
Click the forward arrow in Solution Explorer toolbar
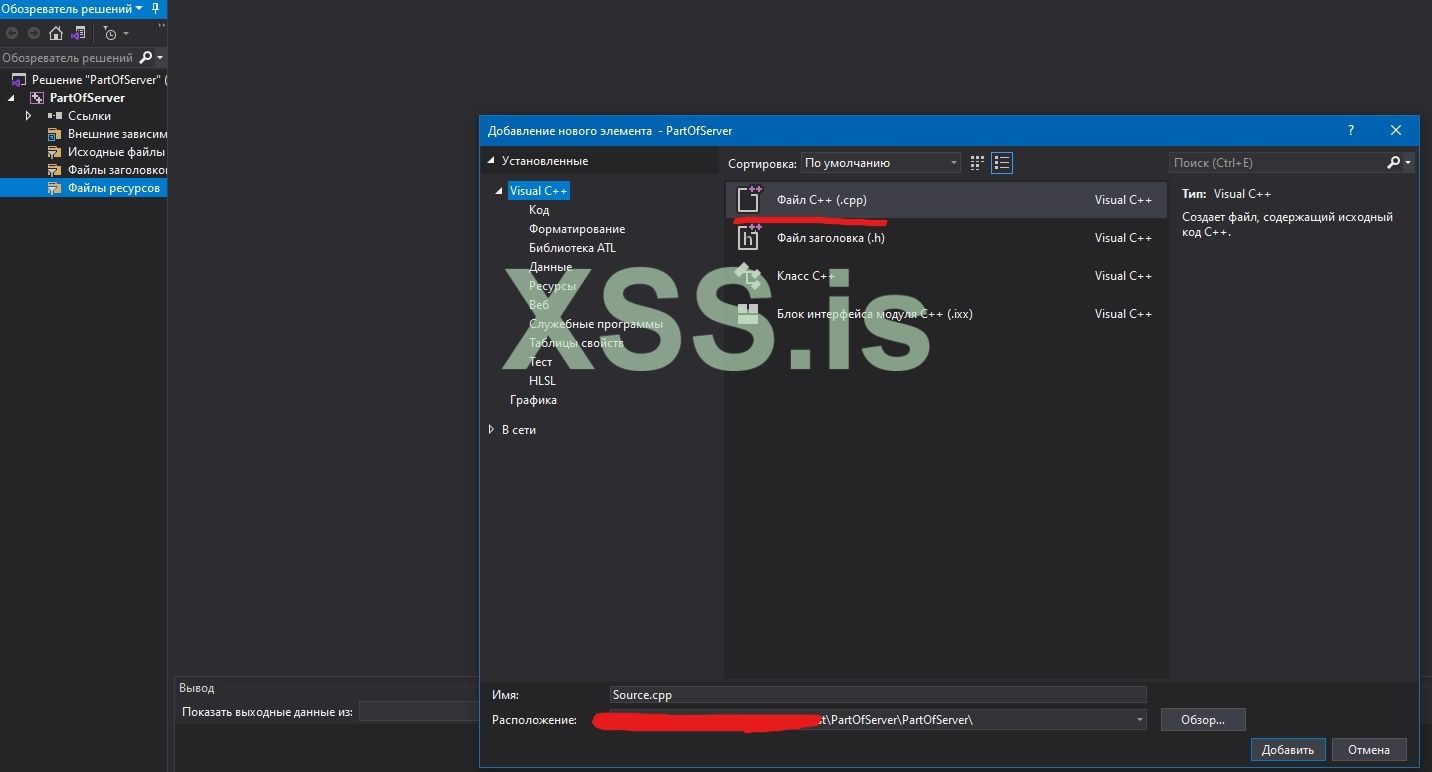click(33, 33)
